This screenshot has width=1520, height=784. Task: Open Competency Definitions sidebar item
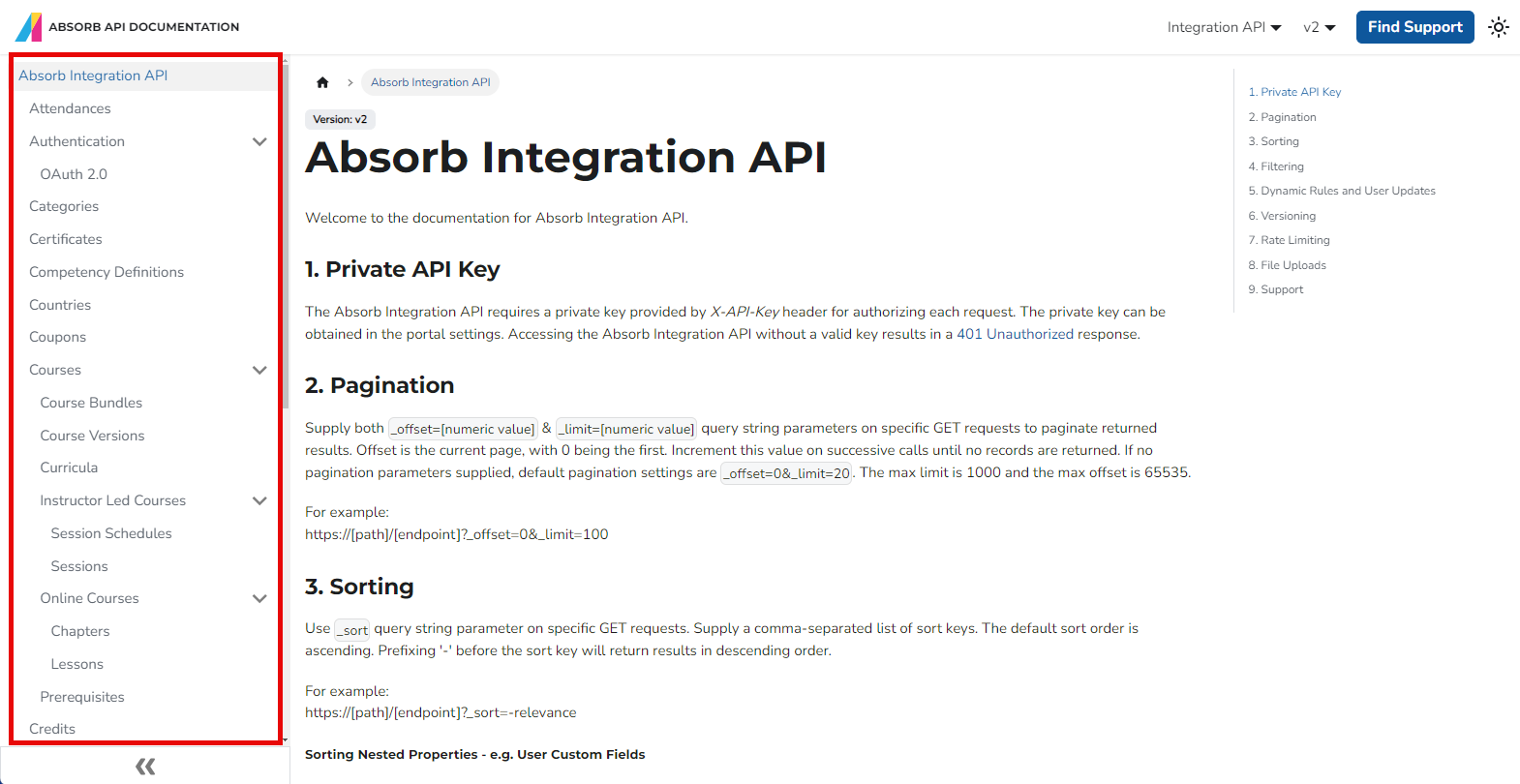(106, 272)
